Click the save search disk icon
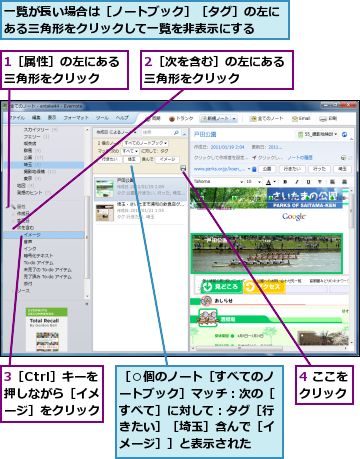360x459 pixels. [183, 168]
